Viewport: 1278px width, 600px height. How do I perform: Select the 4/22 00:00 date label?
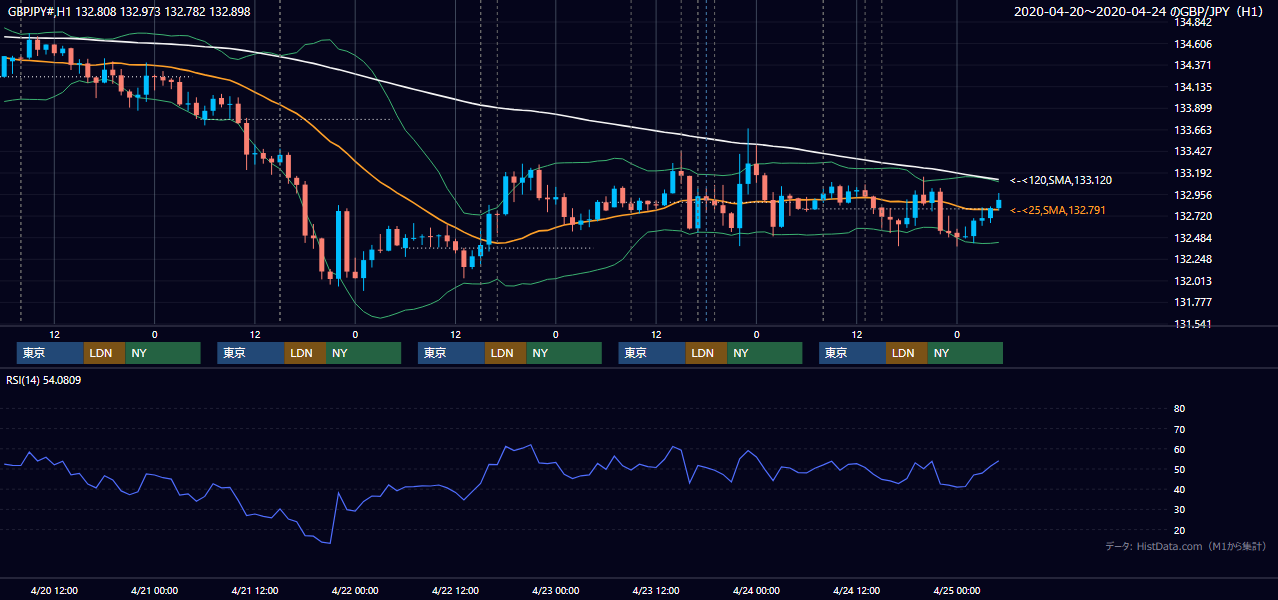355,590
